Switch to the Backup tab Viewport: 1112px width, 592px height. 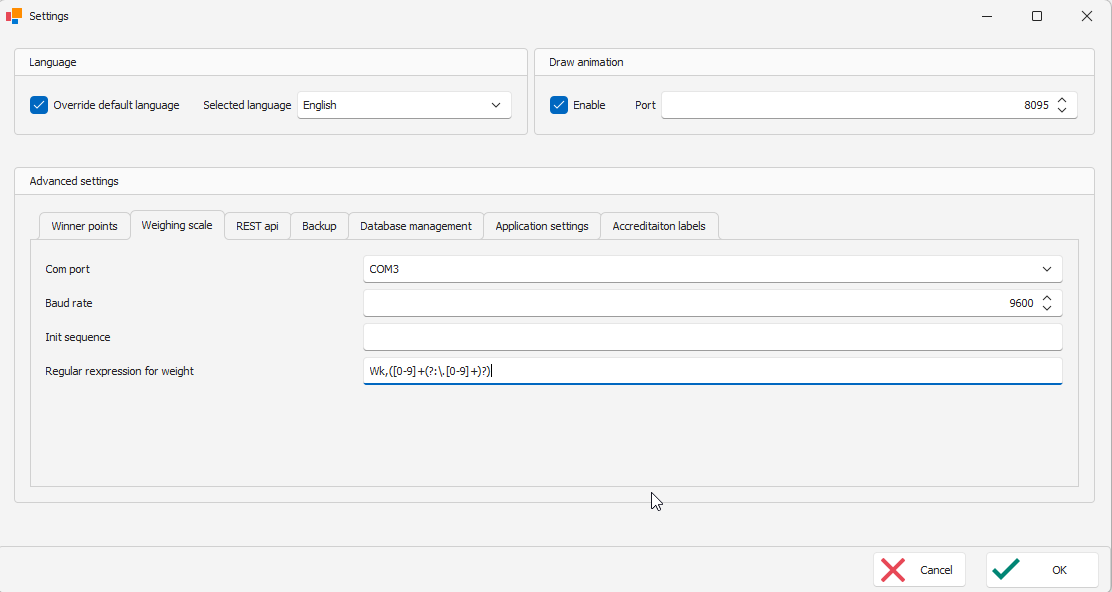319,226
